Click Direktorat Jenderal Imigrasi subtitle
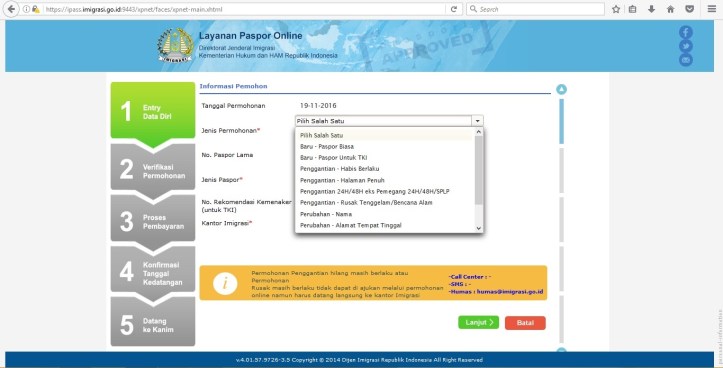 pyautogui.click(x=237, y=48)
